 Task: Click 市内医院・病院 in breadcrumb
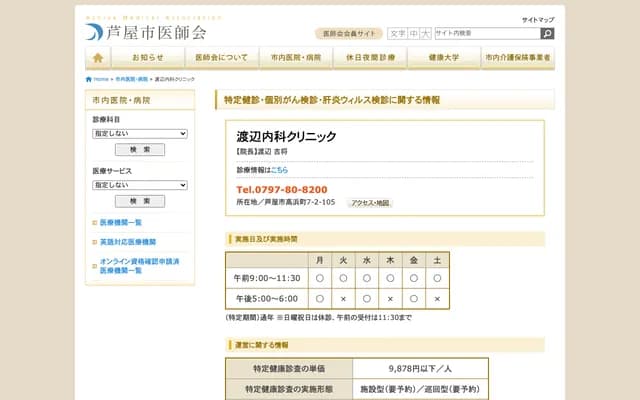point(131,79)
